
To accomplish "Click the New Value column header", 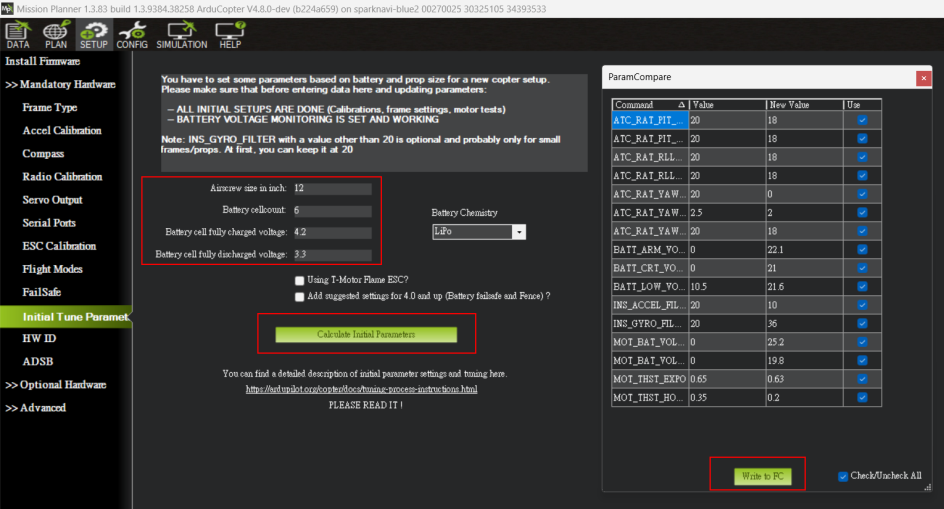I will tap(804, 105).
